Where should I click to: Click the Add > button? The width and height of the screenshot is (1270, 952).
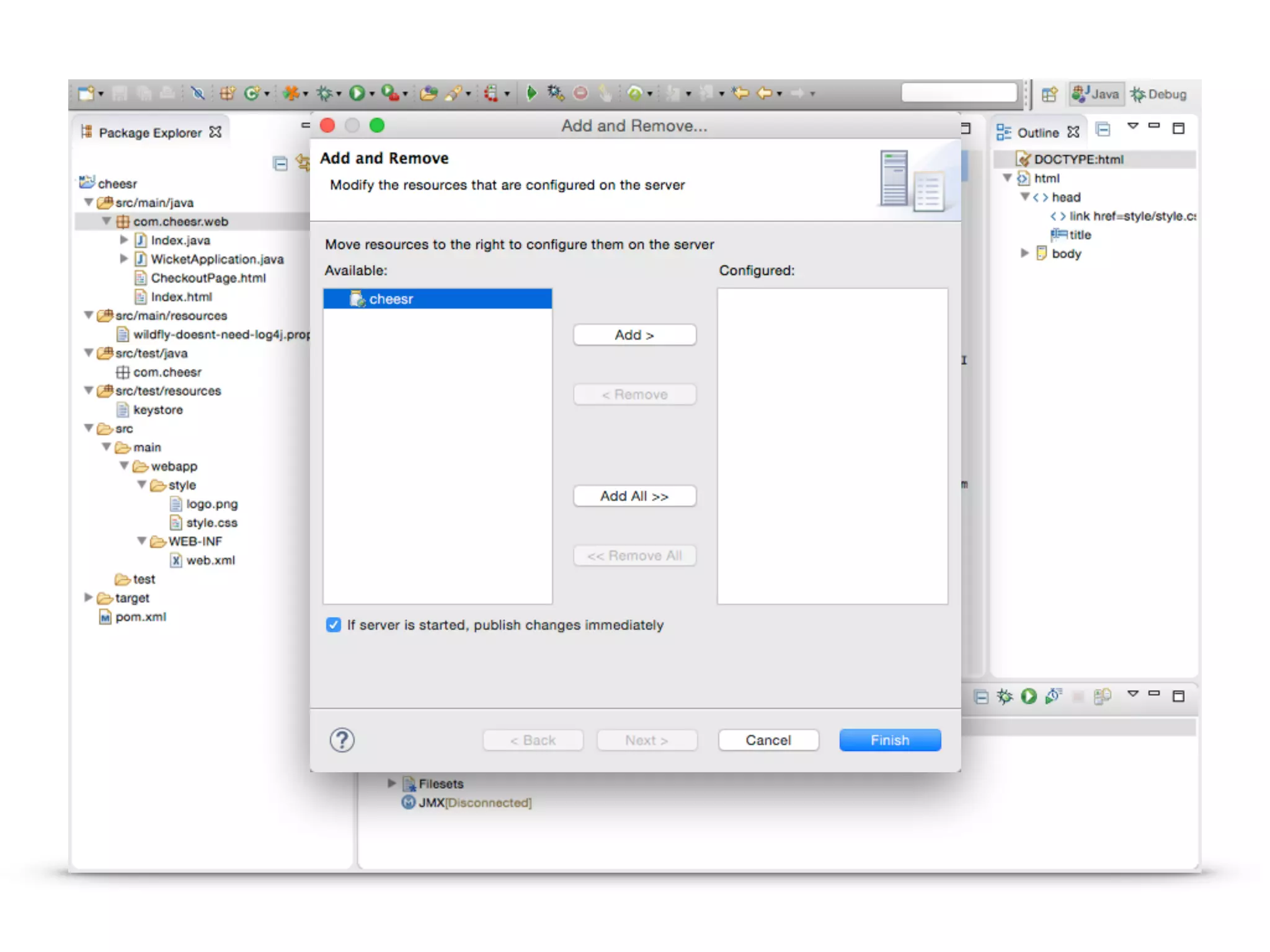point(634,335)
